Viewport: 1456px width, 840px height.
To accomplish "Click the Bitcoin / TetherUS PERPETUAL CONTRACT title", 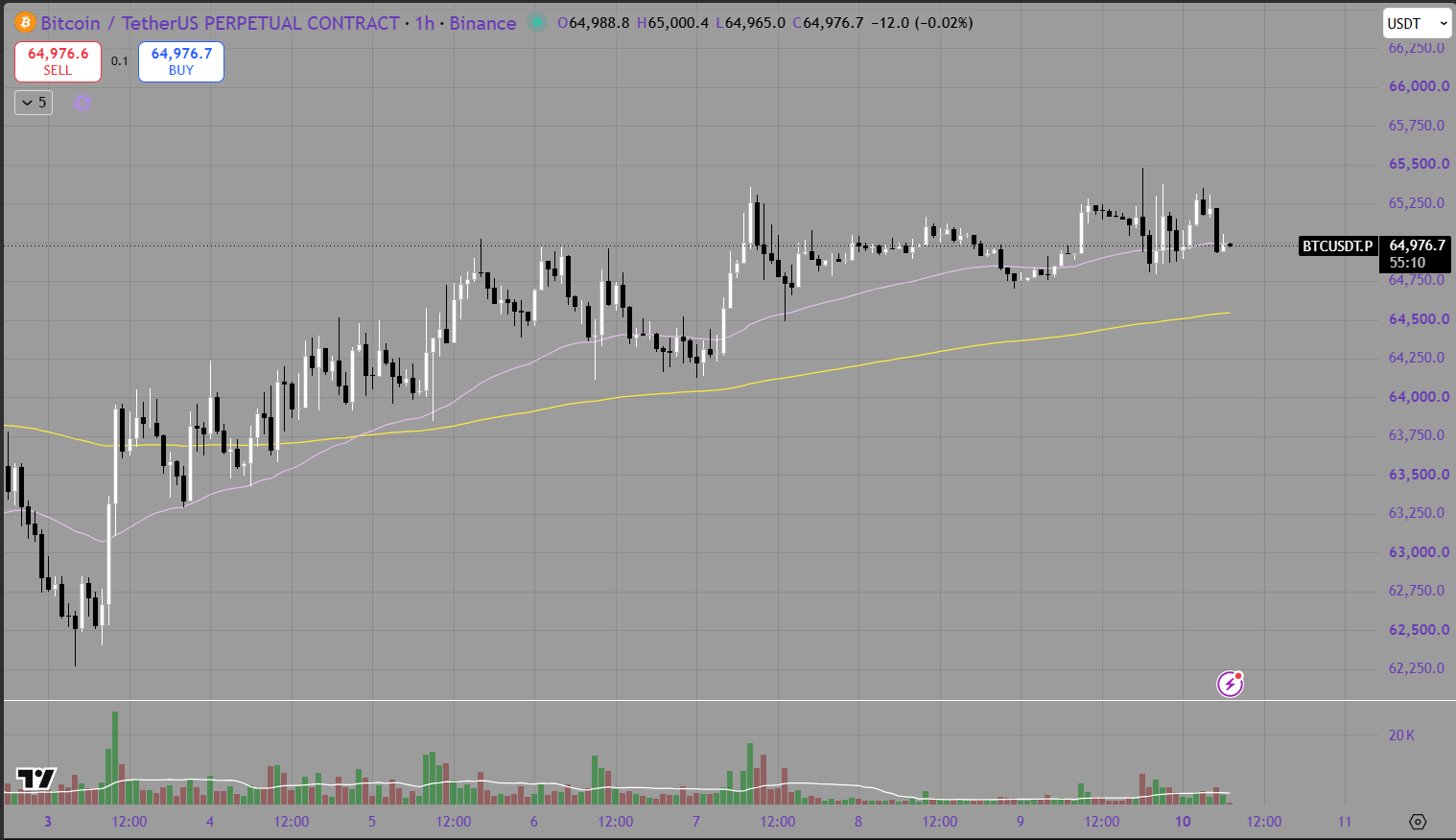I will coord(220,23).
